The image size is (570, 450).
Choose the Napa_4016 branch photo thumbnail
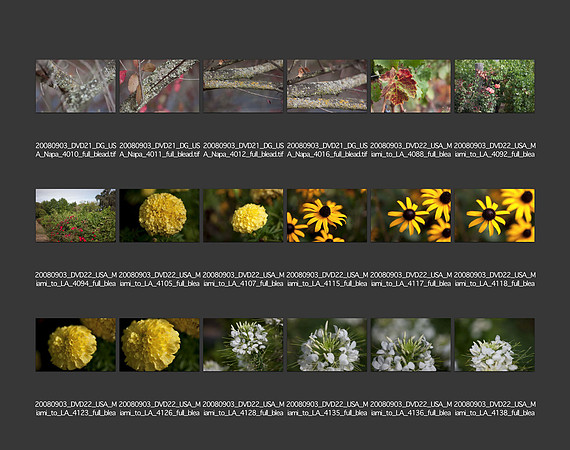point(327,86)
